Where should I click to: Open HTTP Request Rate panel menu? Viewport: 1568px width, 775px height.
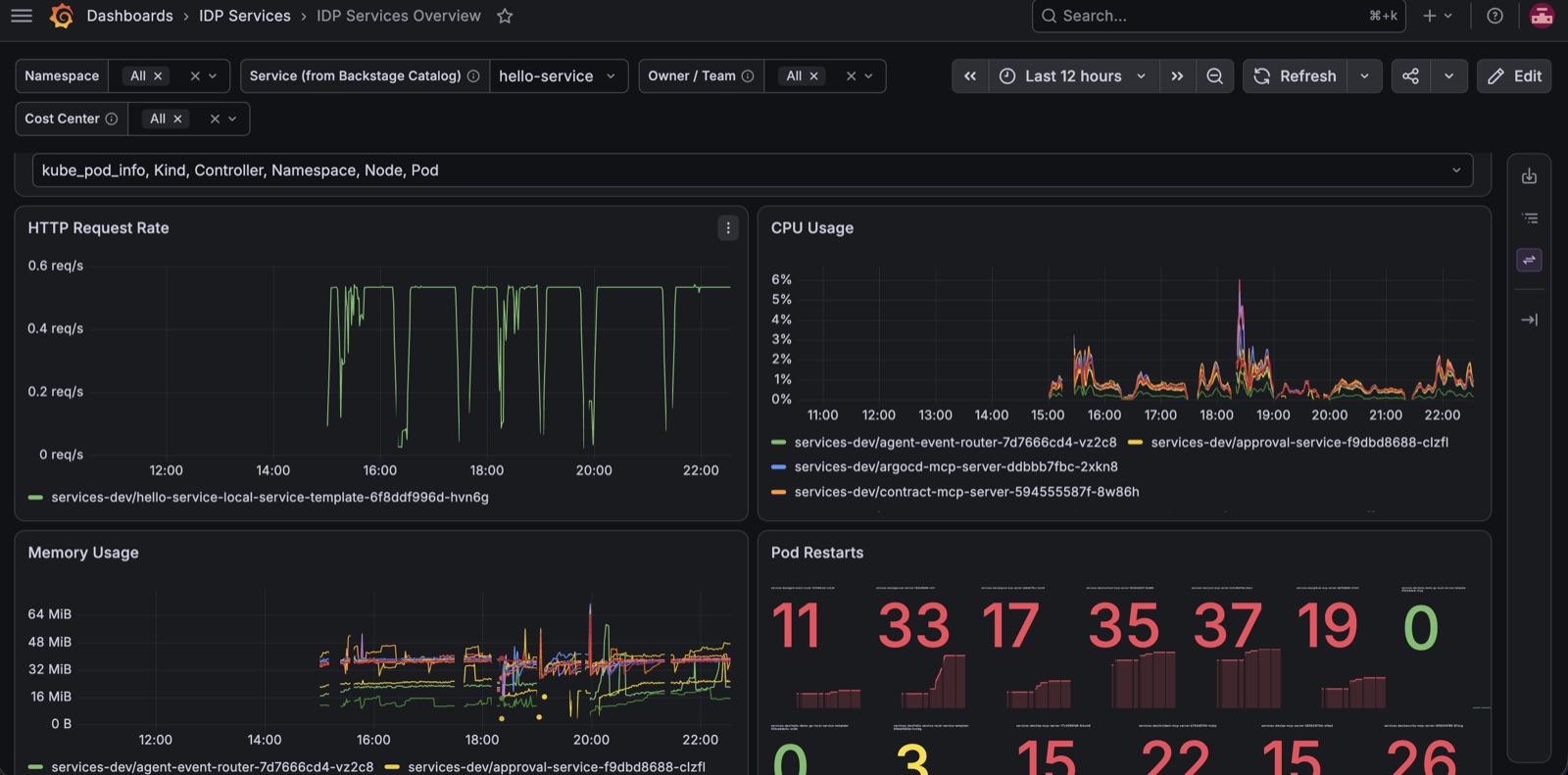click(728, 227)
